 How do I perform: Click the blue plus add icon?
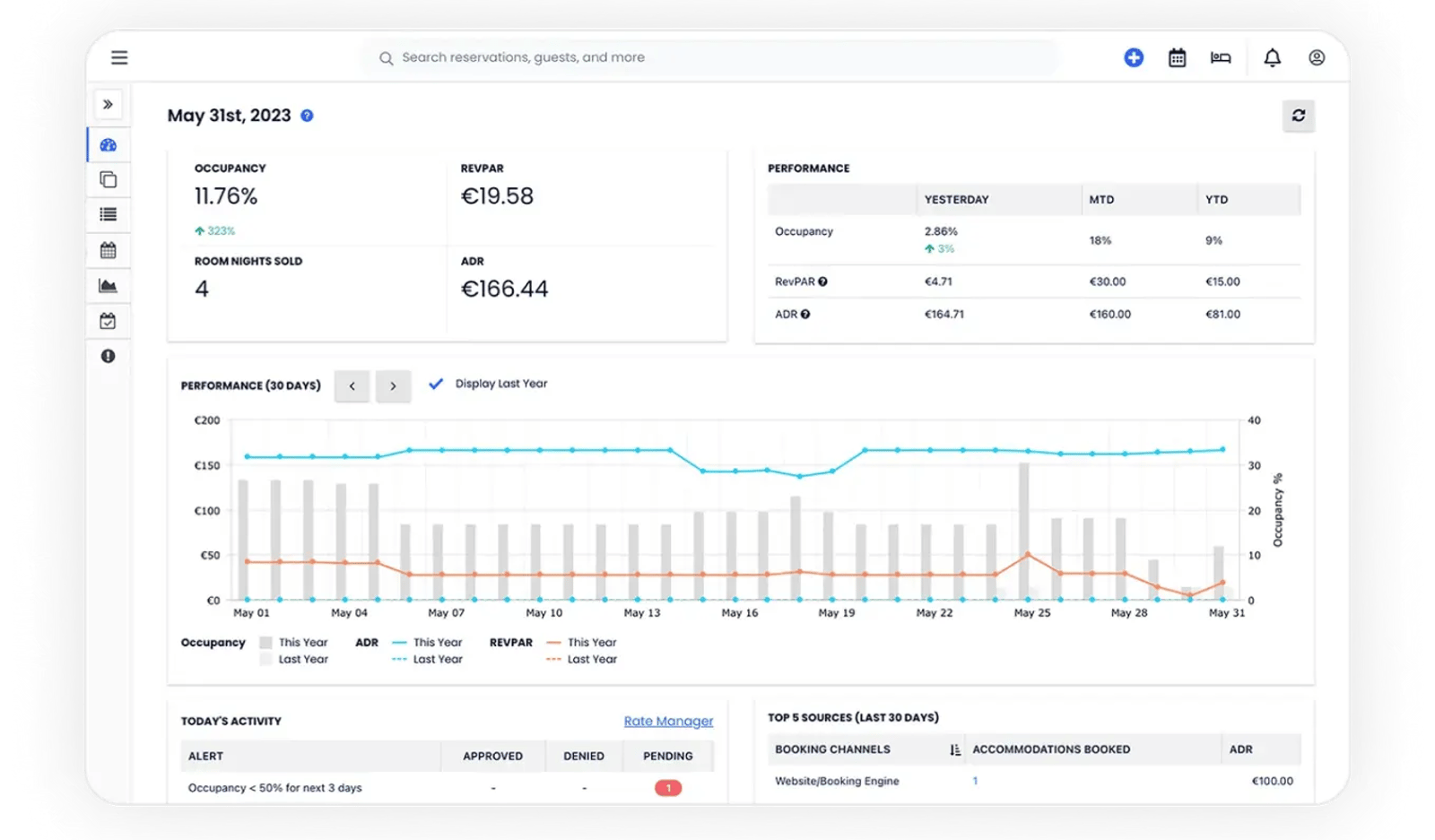[1134, 57]
